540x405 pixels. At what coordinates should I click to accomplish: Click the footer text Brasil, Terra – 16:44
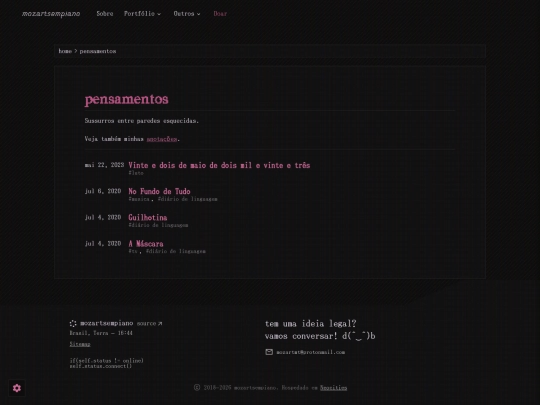101,333
